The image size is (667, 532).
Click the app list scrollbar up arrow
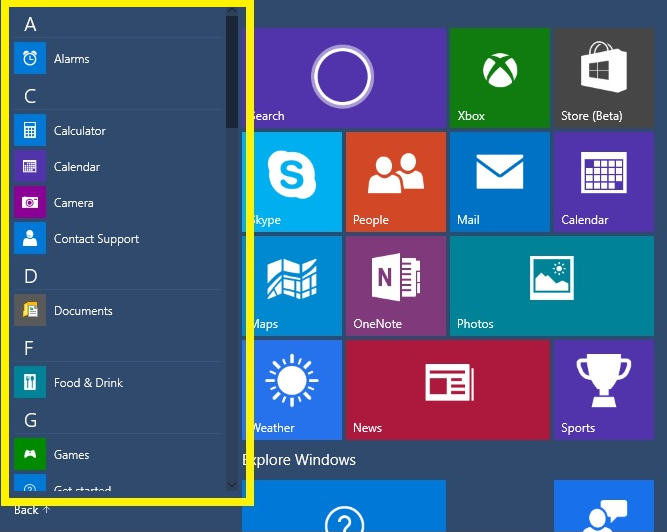[232, 10]
